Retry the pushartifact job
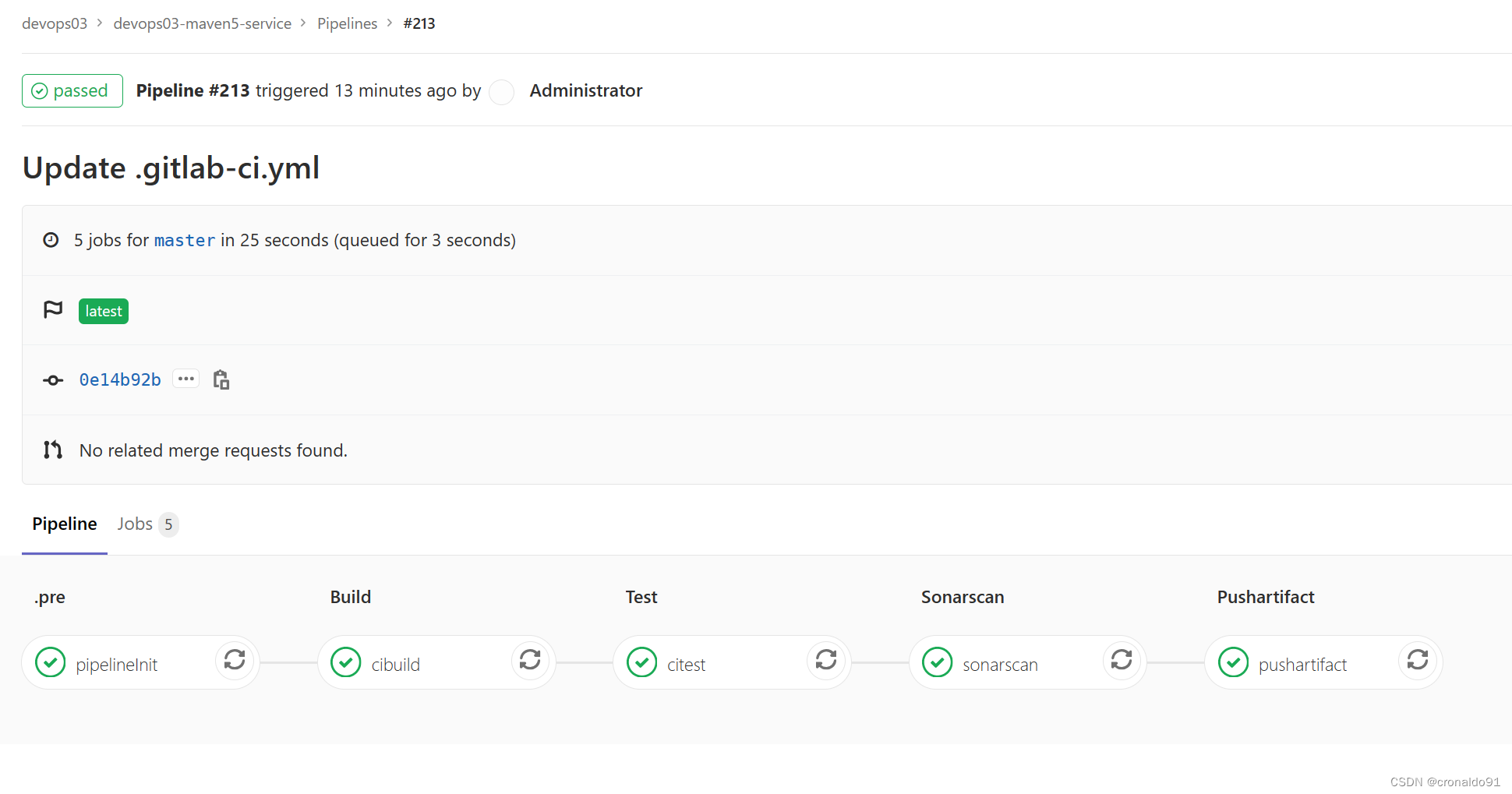 click(1418, 661)
